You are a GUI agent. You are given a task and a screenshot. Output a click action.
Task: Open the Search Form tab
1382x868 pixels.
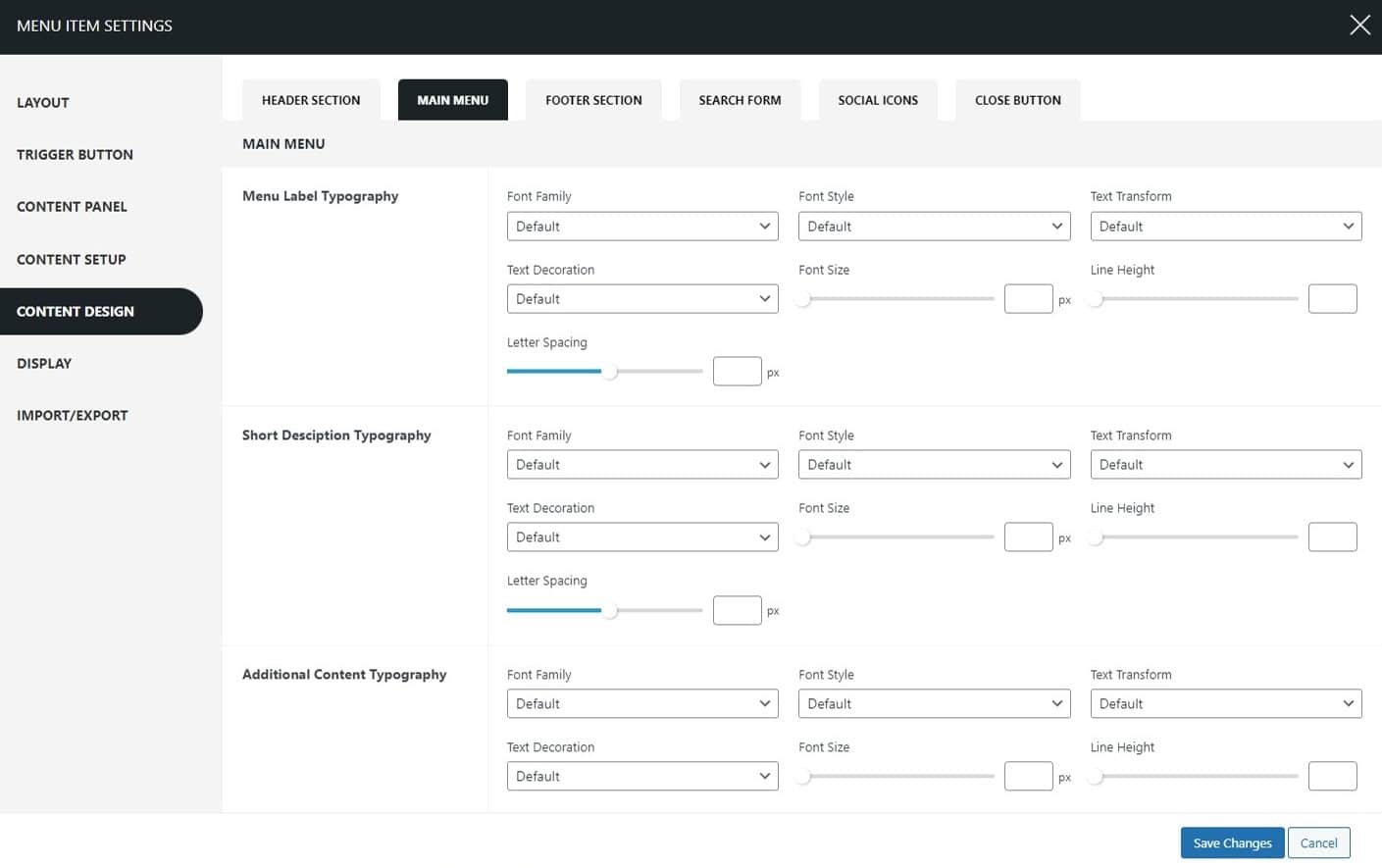pyautogui.click(x=740, y=100)
